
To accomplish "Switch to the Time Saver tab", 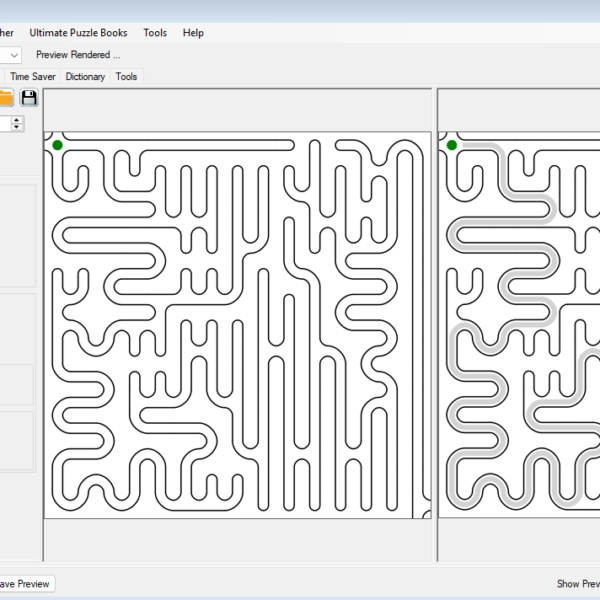I will (33, 76).
